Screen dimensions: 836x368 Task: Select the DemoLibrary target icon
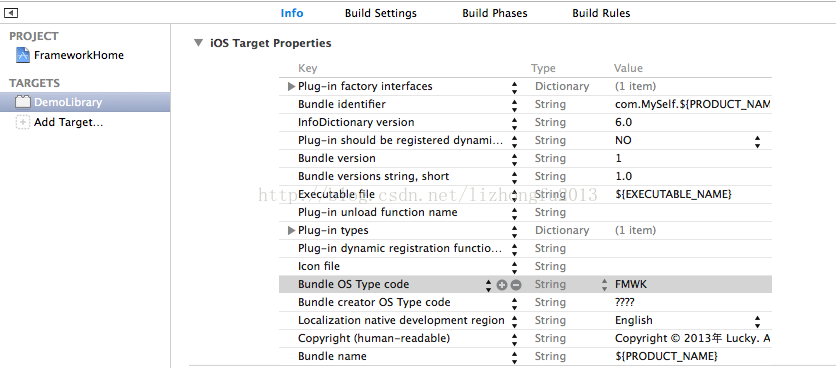click(x=23, y=102)
